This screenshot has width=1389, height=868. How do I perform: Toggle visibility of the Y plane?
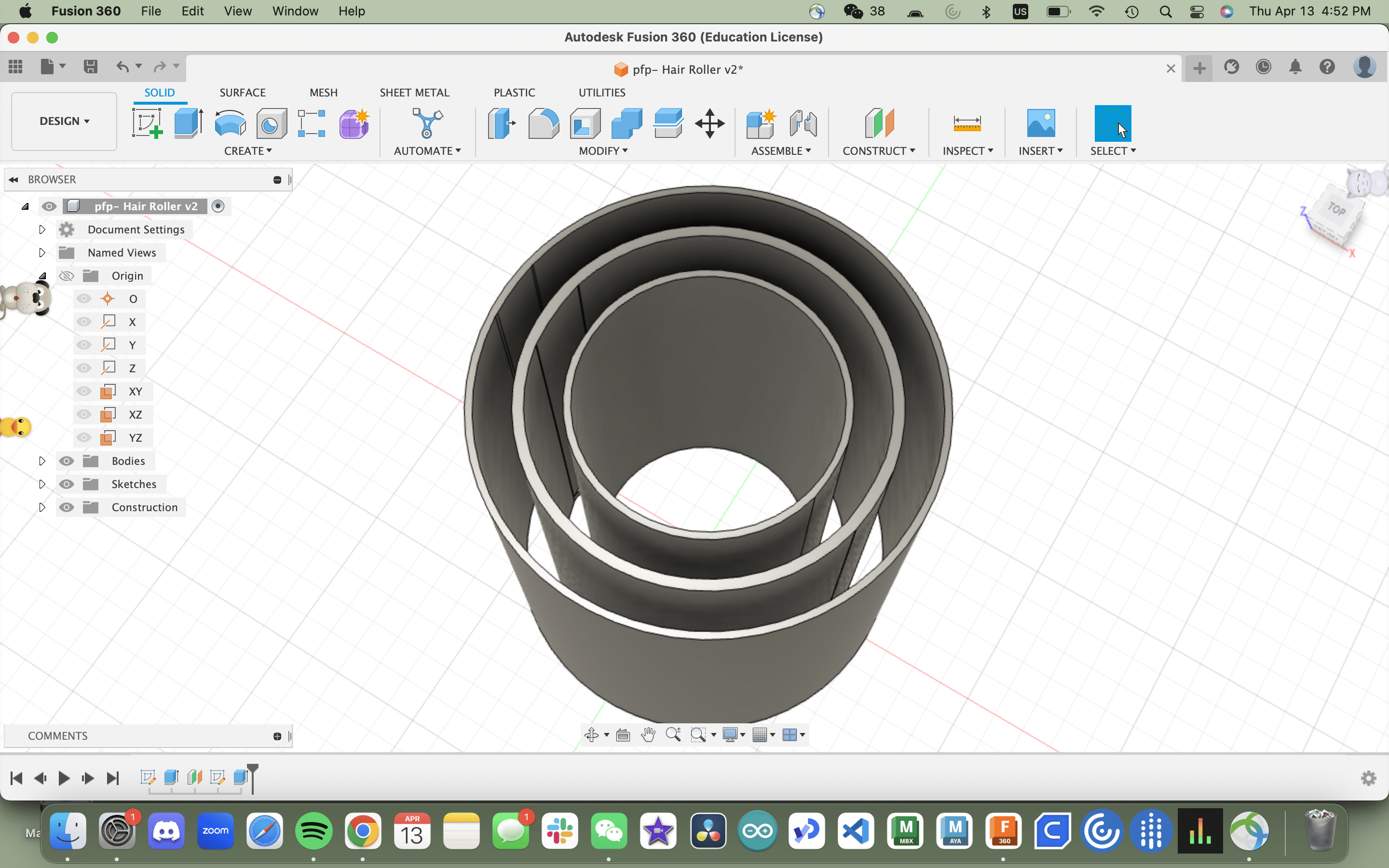(x=84, y=344)
